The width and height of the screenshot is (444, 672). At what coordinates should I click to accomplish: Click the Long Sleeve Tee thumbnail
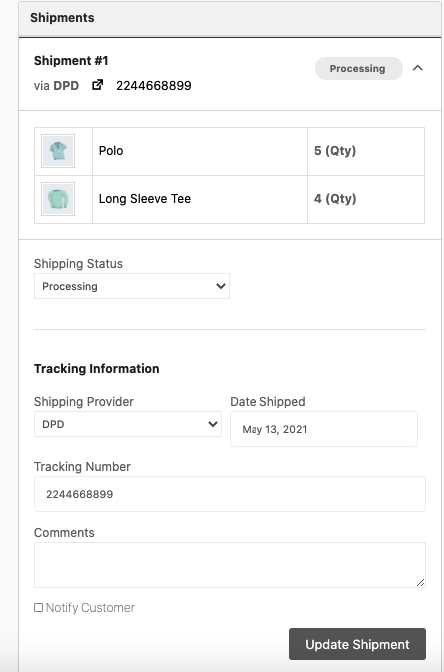click(58, 199)
